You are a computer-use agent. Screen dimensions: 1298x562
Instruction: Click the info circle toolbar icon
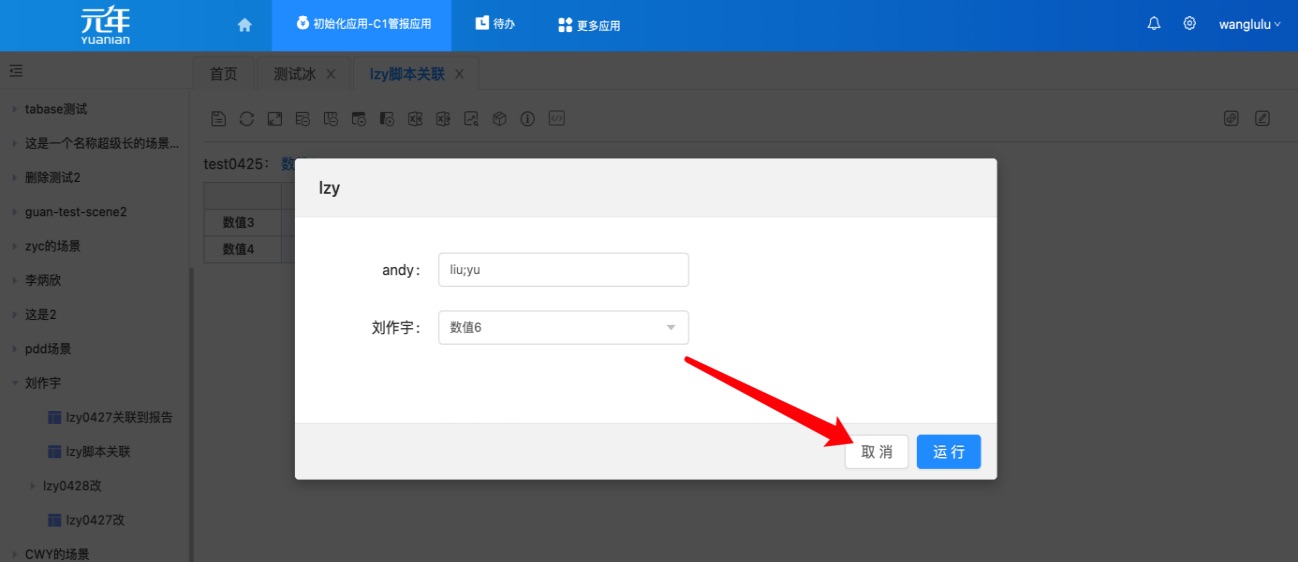528,119
